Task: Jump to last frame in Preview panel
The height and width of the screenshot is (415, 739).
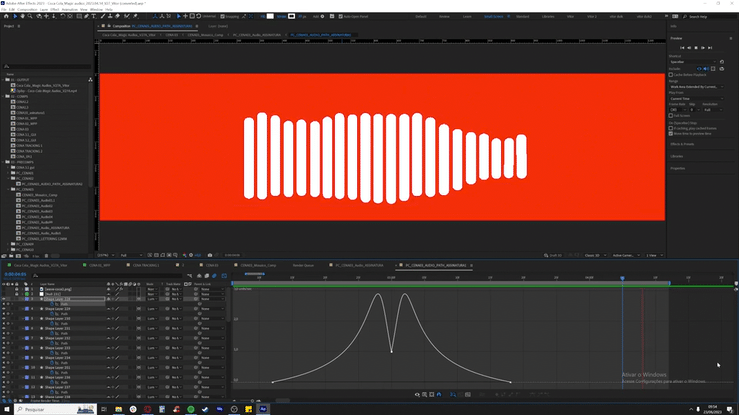Action: (x=710, y=48)
